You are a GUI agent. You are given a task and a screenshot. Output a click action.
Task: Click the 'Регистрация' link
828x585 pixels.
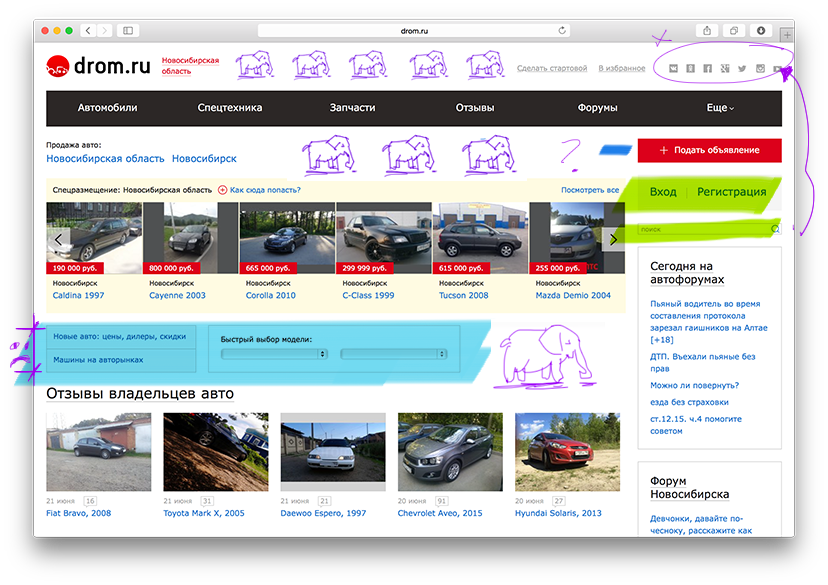pos(731,192)
